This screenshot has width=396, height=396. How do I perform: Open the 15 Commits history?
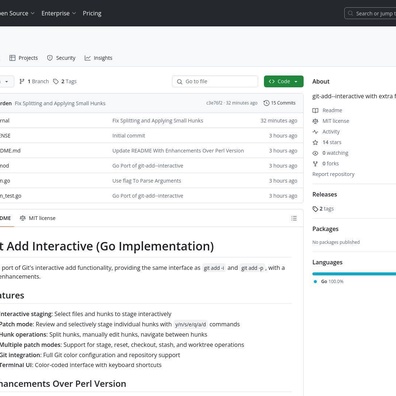click(279, 103)
